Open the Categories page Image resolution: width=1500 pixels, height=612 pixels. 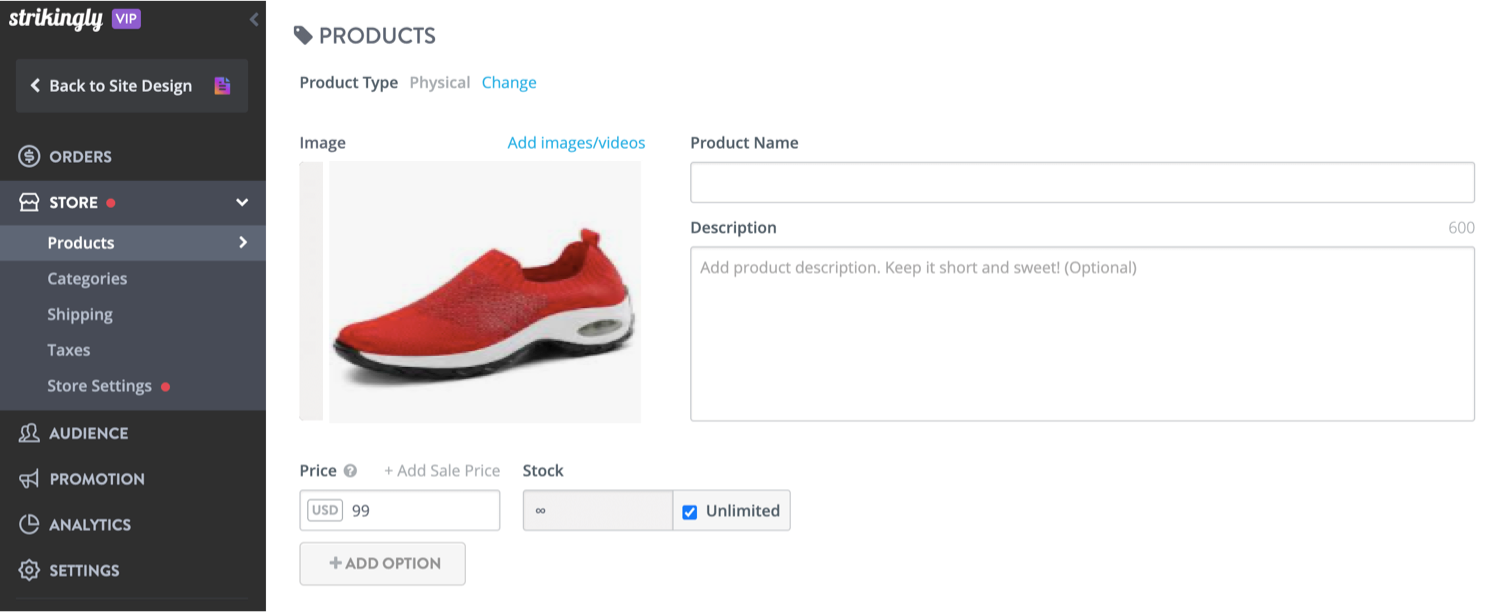87,278
